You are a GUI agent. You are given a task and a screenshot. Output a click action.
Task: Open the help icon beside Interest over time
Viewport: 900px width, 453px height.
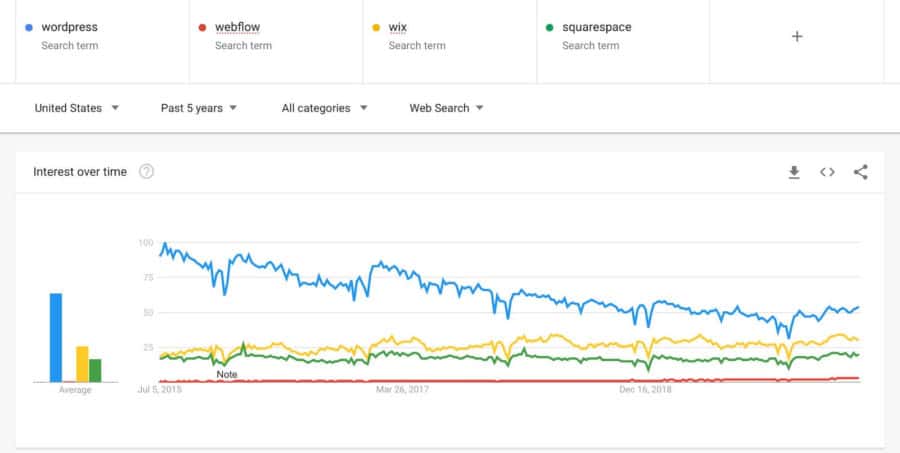146,172
